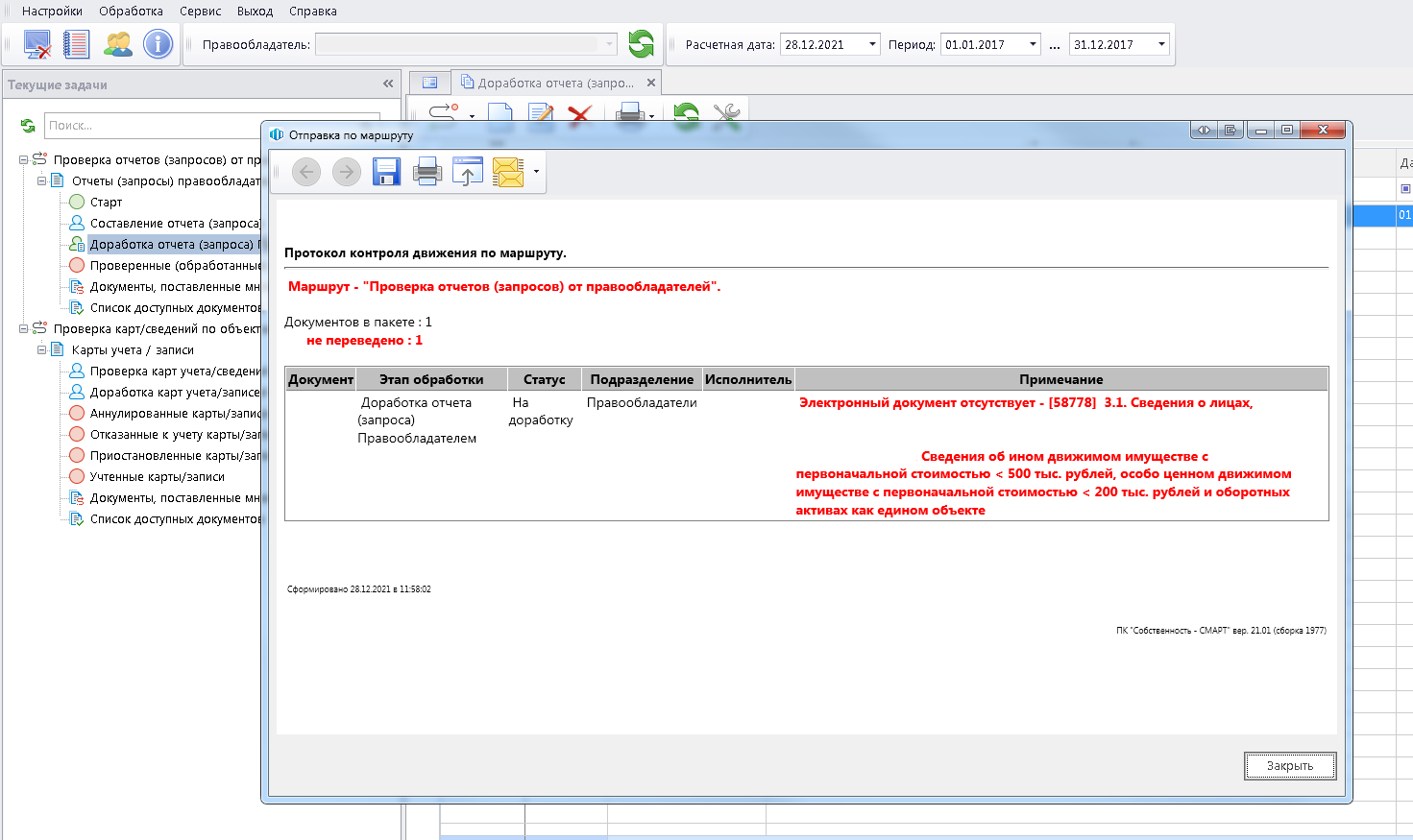Click the red X delete icon behind the dialog
1413x840 pixels.
(579, 114)
